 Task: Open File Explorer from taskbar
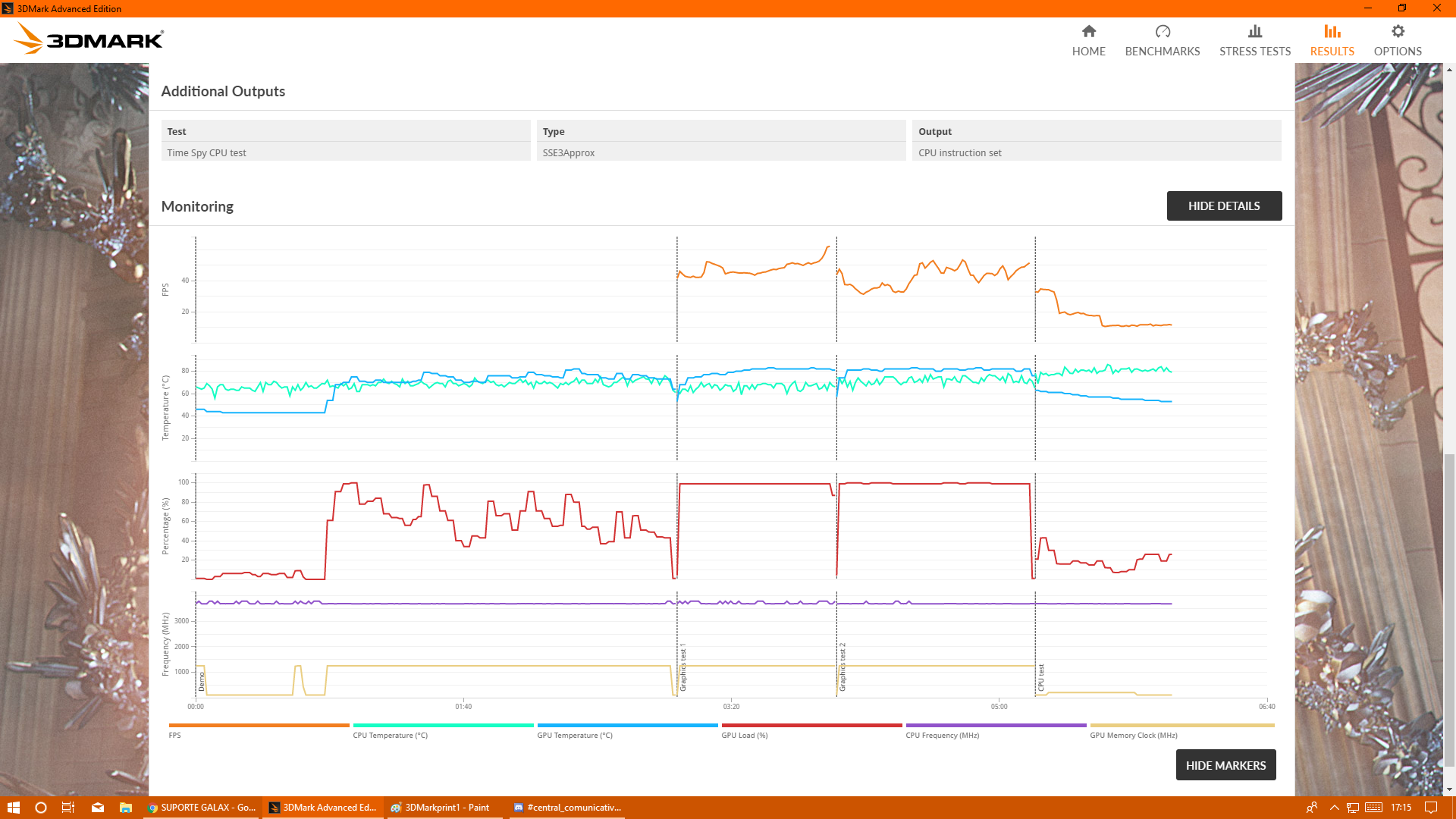click(126, 808)
